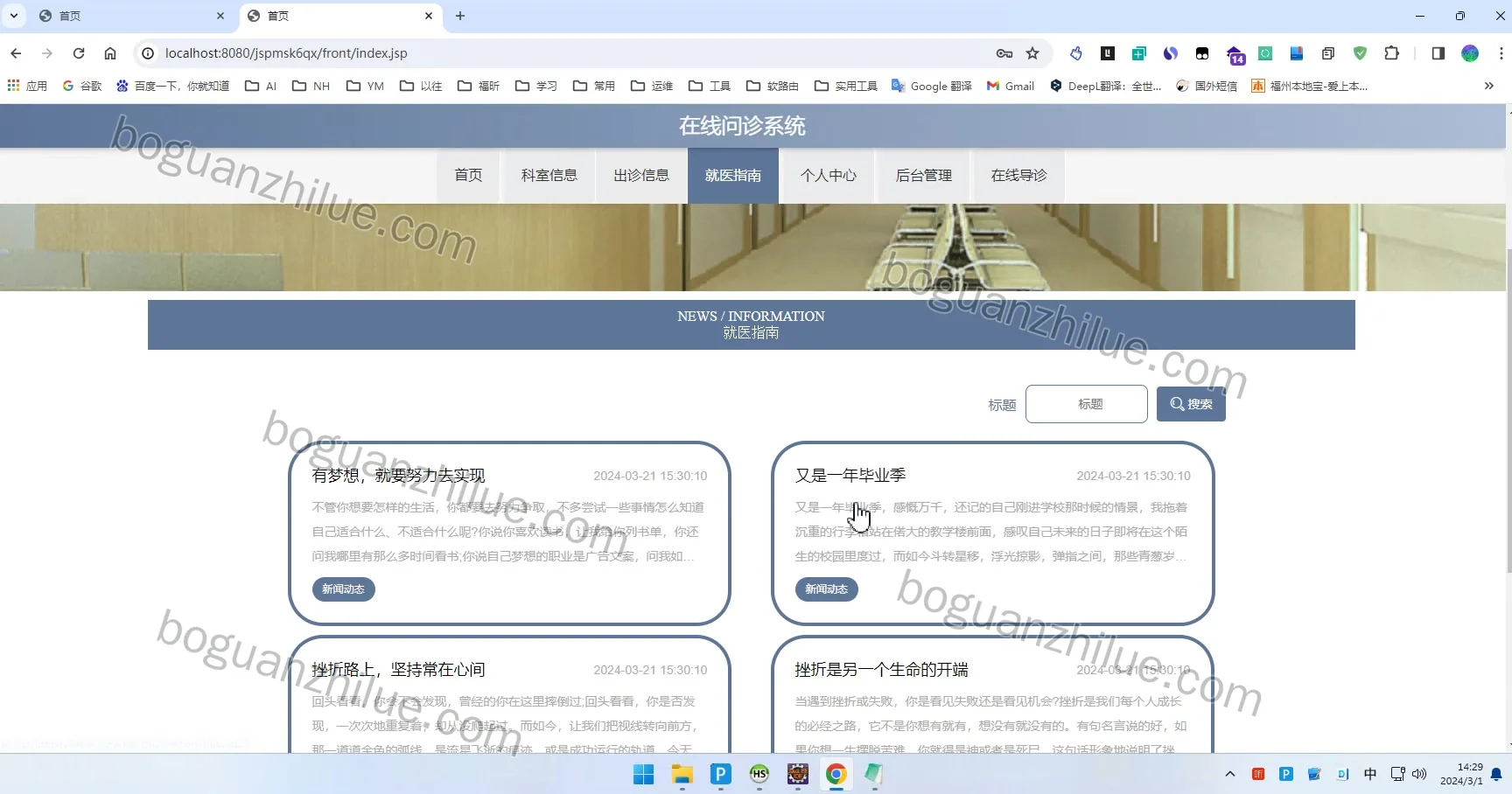The image size is (1512, 794).
Task: Go to the 首页 navigation tab
Action: point(468,176)
